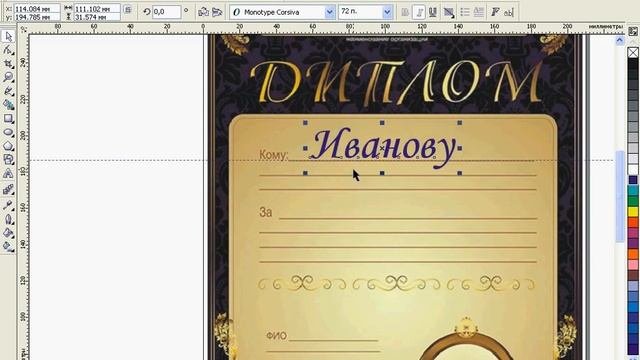Click the vertical scrollbar up arrow
The image size is (640, 360).
click(x=620, y=40)
